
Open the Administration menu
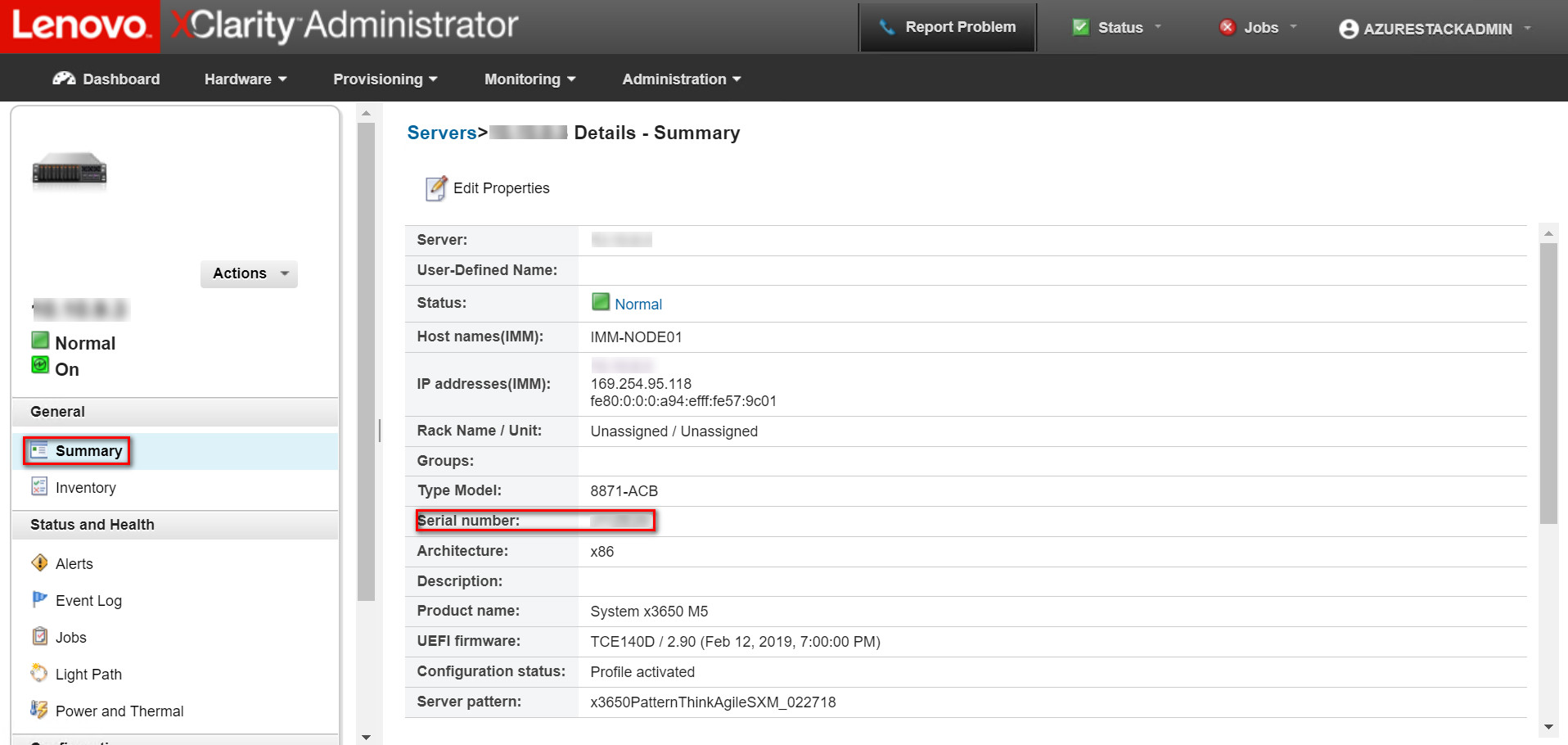point(682,79)
